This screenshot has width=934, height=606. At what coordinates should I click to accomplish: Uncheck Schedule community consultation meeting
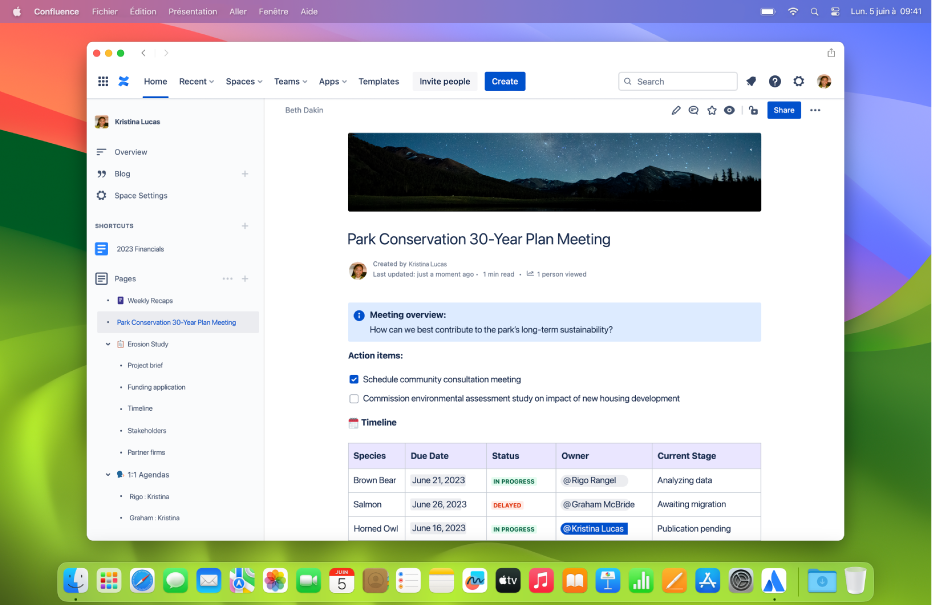point(354,379)
